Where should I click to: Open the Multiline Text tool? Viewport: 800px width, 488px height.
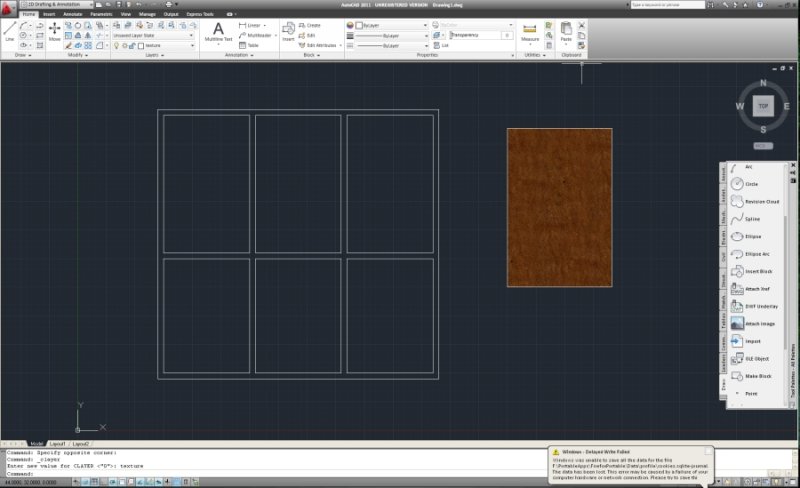coord(218,32)
